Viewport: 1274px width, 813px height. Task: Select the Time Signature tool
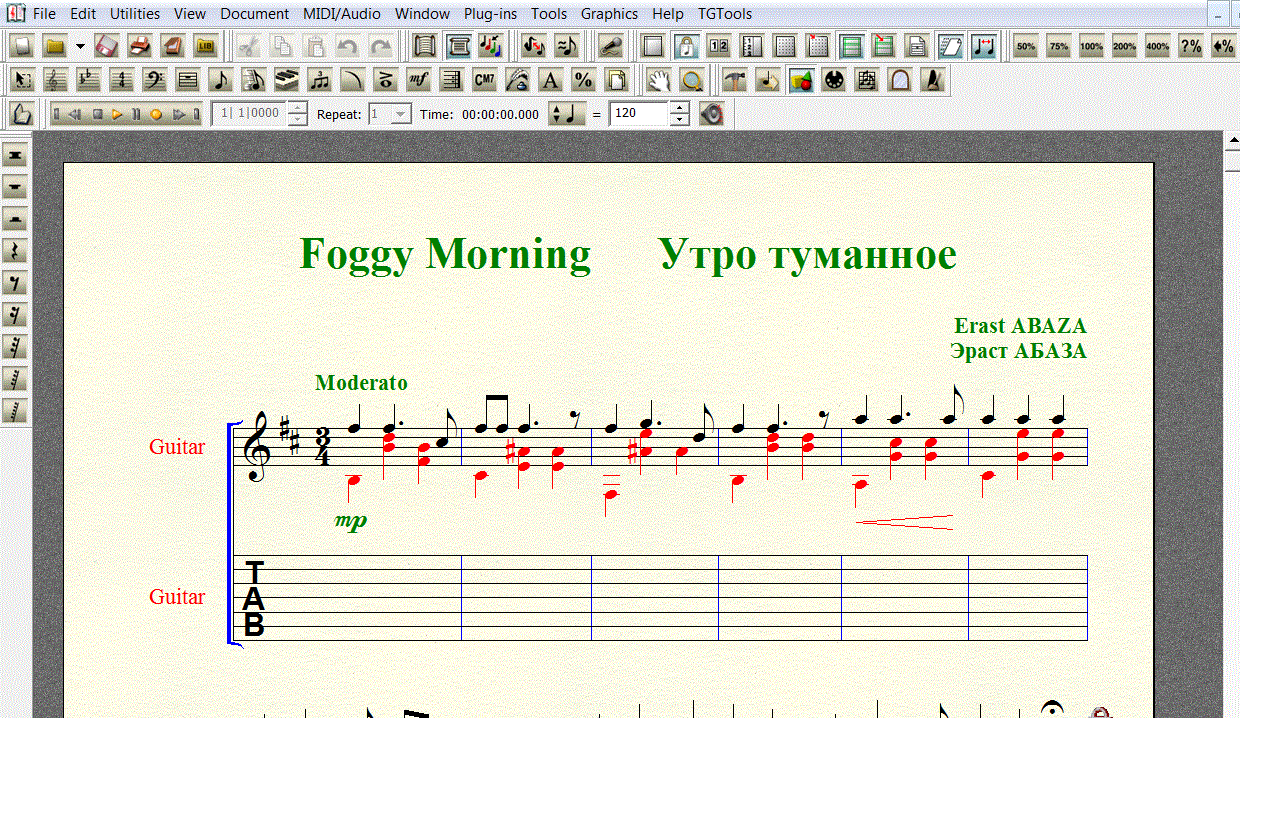tap(121, 81)
